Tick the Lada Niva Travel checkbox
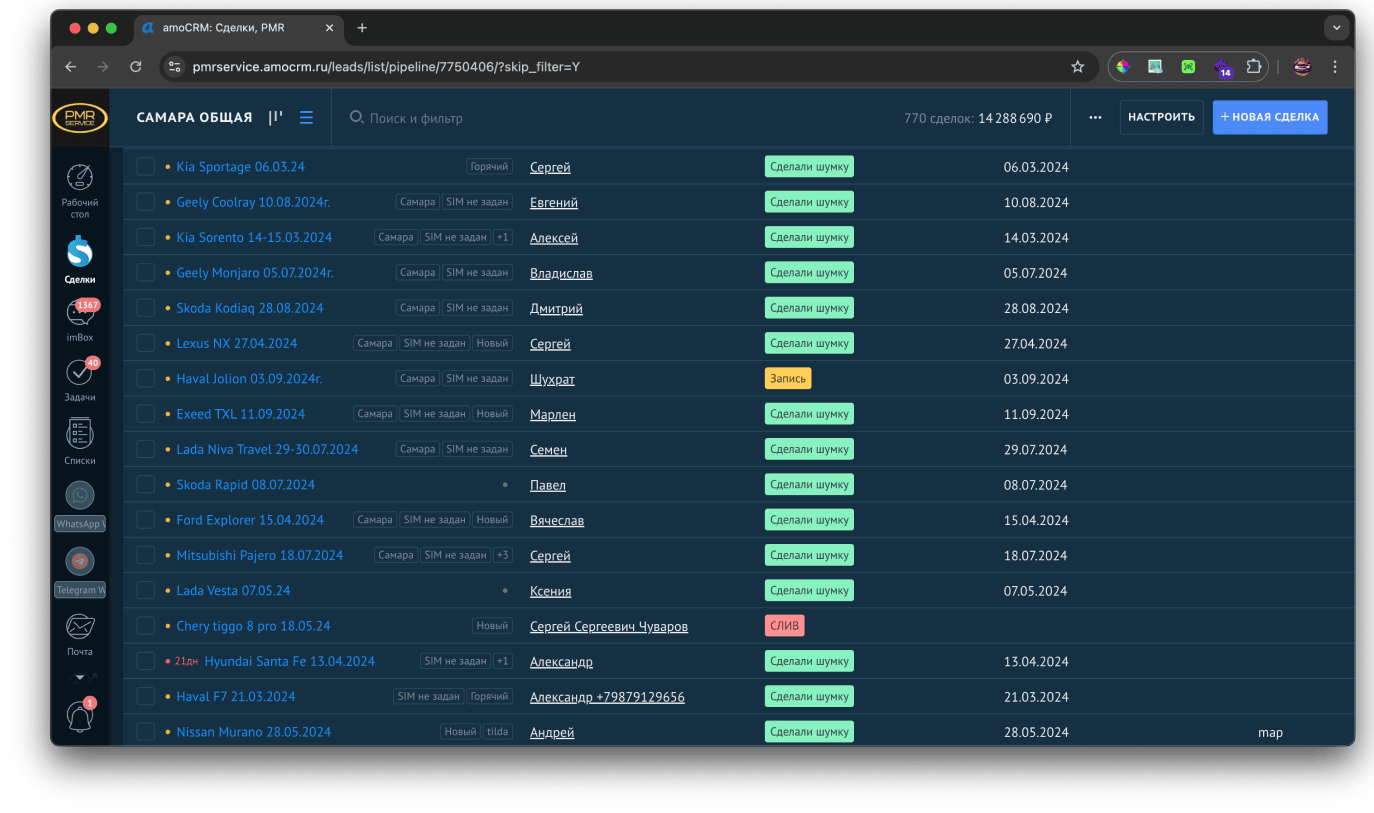 pyautogui.click(x=146, y=449)
